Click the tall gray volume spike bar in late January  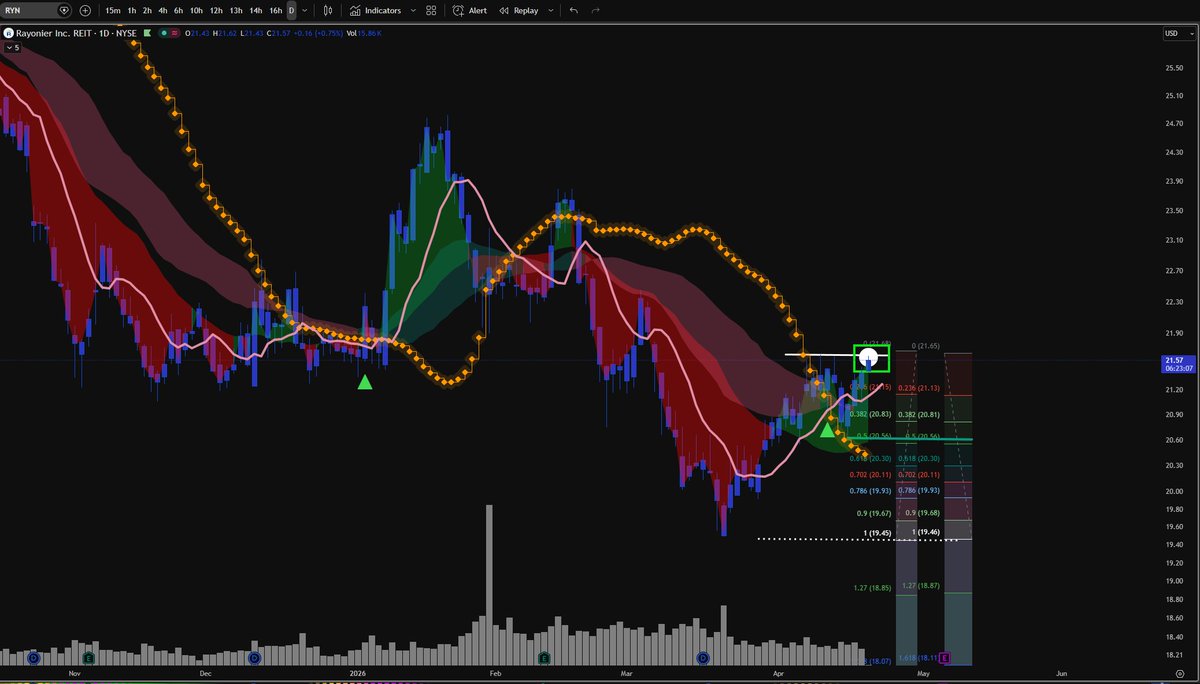point(489,585)
